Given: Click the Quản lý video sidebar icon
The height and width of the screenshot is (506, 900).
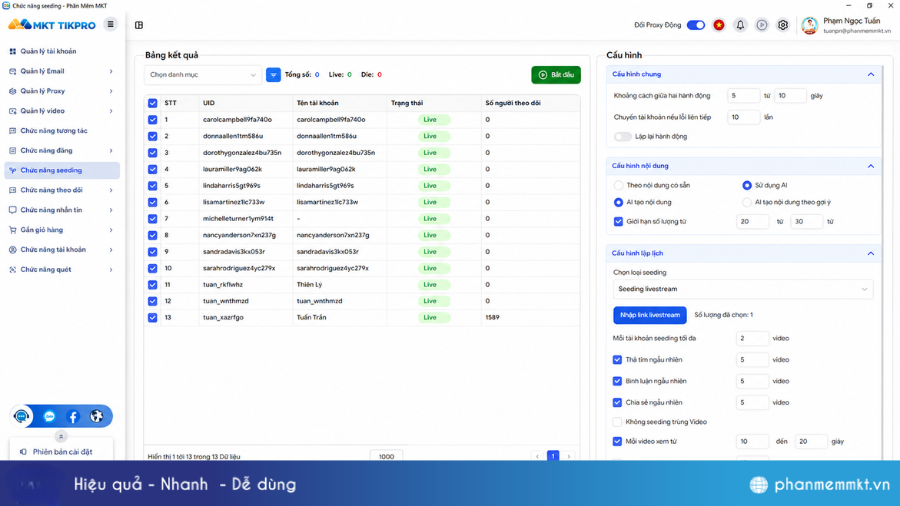Looking at the screenshot, I should pos(13,111).
